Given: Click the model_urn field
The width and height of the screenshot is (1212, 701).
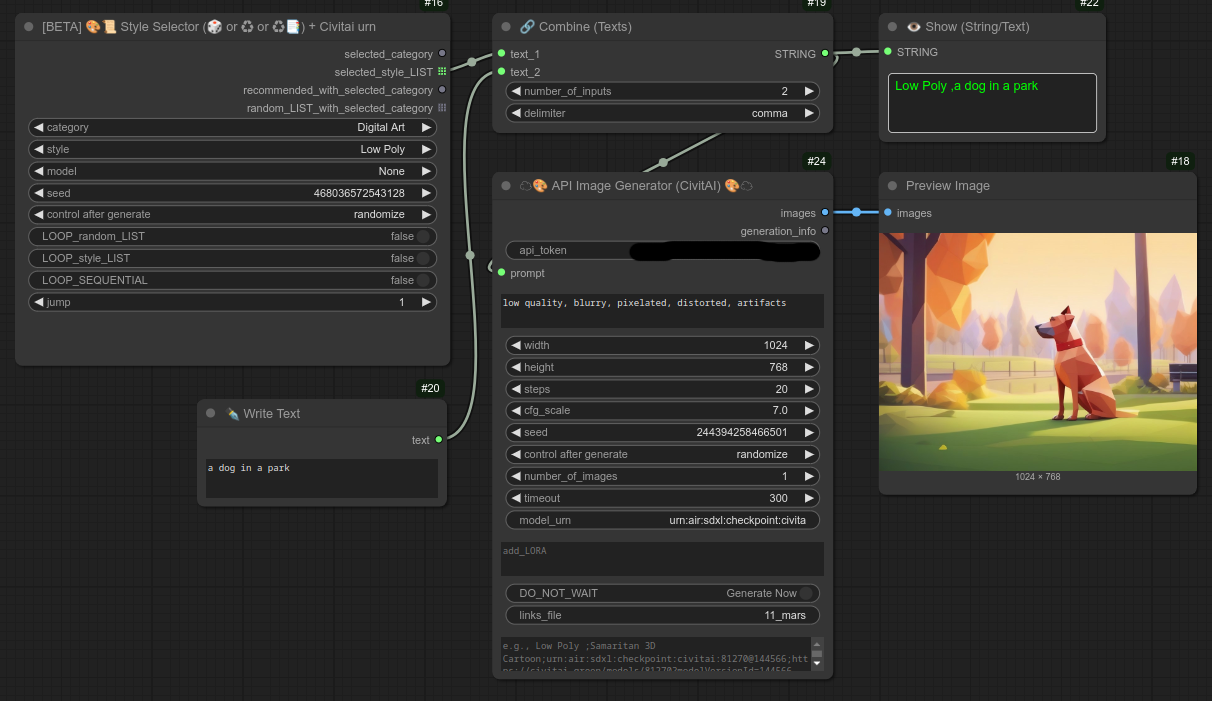Looking at the screenshot, I should pos(662,520).
